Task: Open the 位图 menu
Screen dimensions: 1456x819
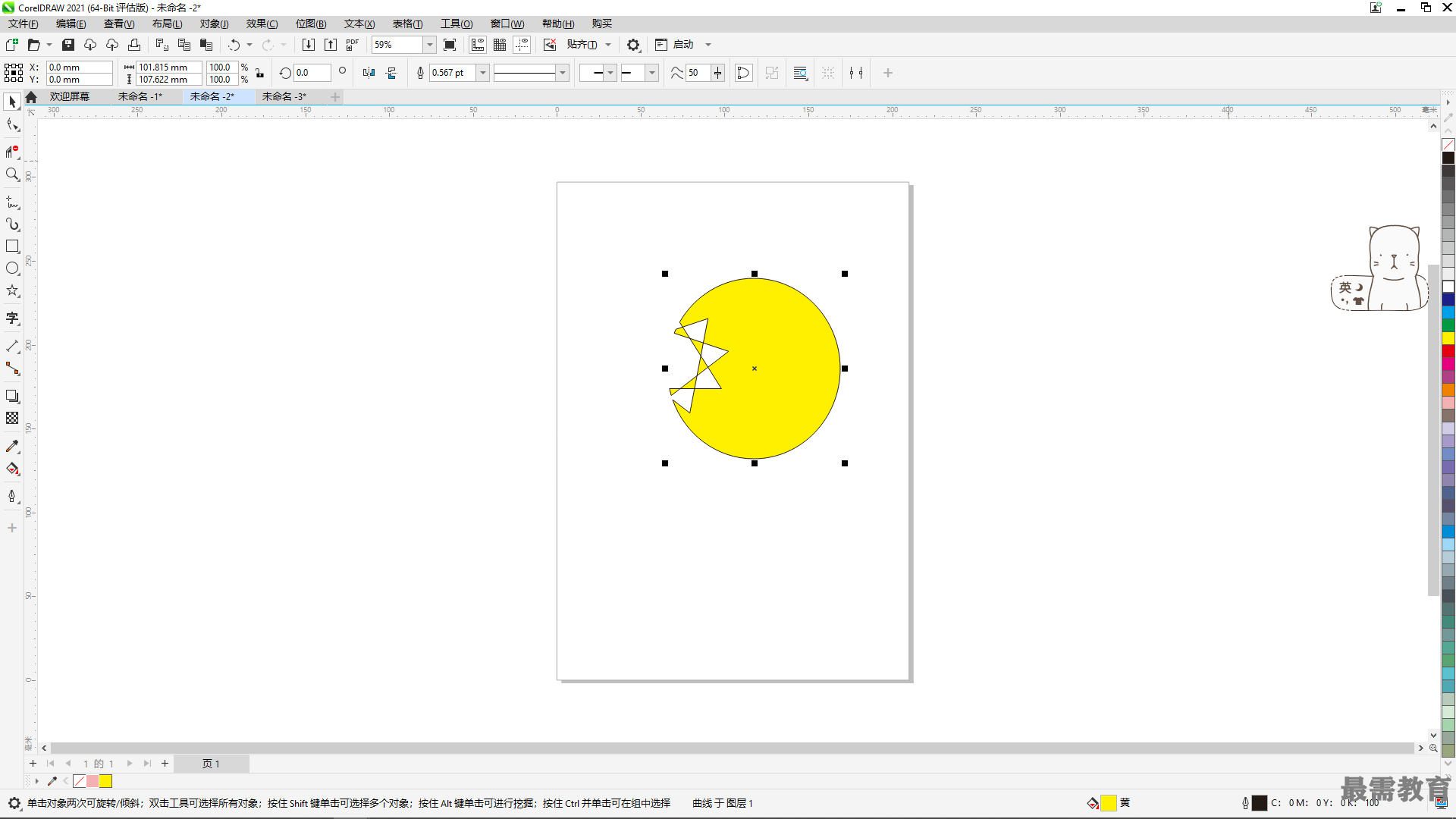Action: tap(311, 24)
